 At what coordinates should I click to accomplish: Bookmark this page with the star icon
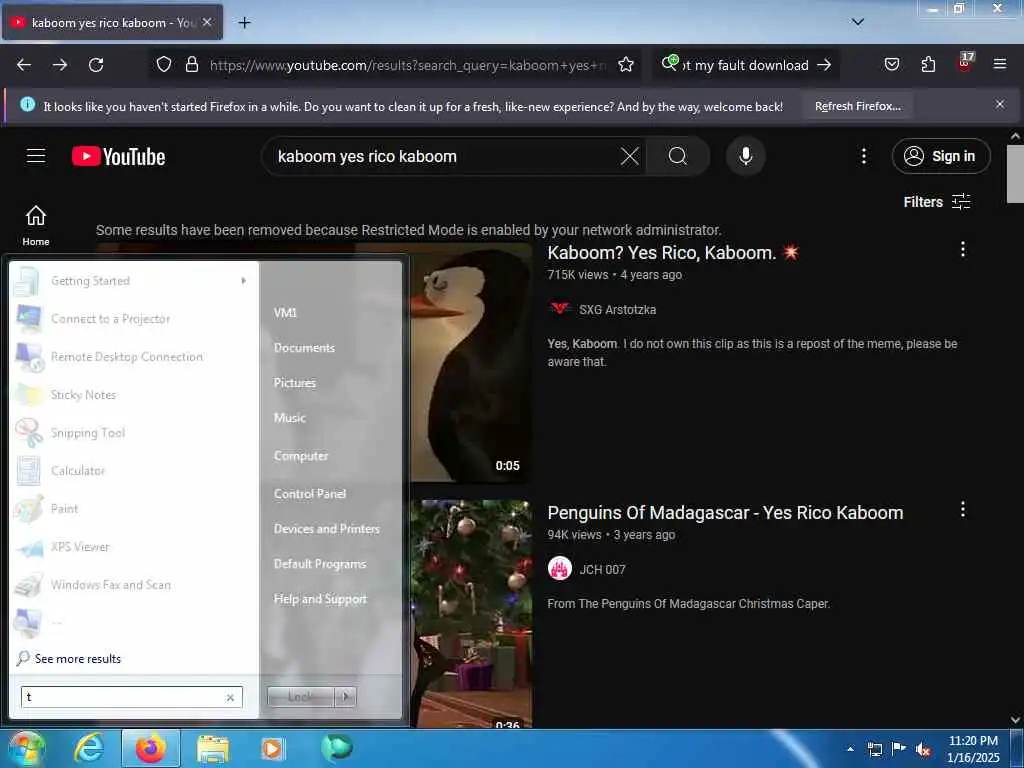[626, 64]
